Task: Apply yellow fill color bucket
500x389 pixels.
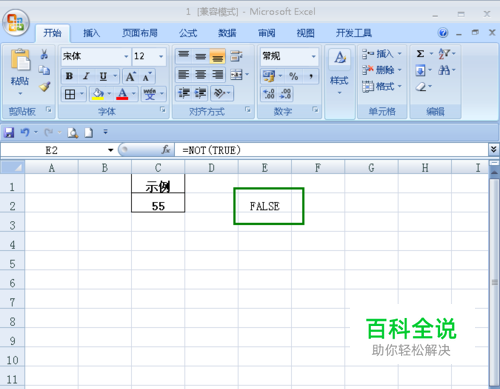Action: click(x=98, y=94)
